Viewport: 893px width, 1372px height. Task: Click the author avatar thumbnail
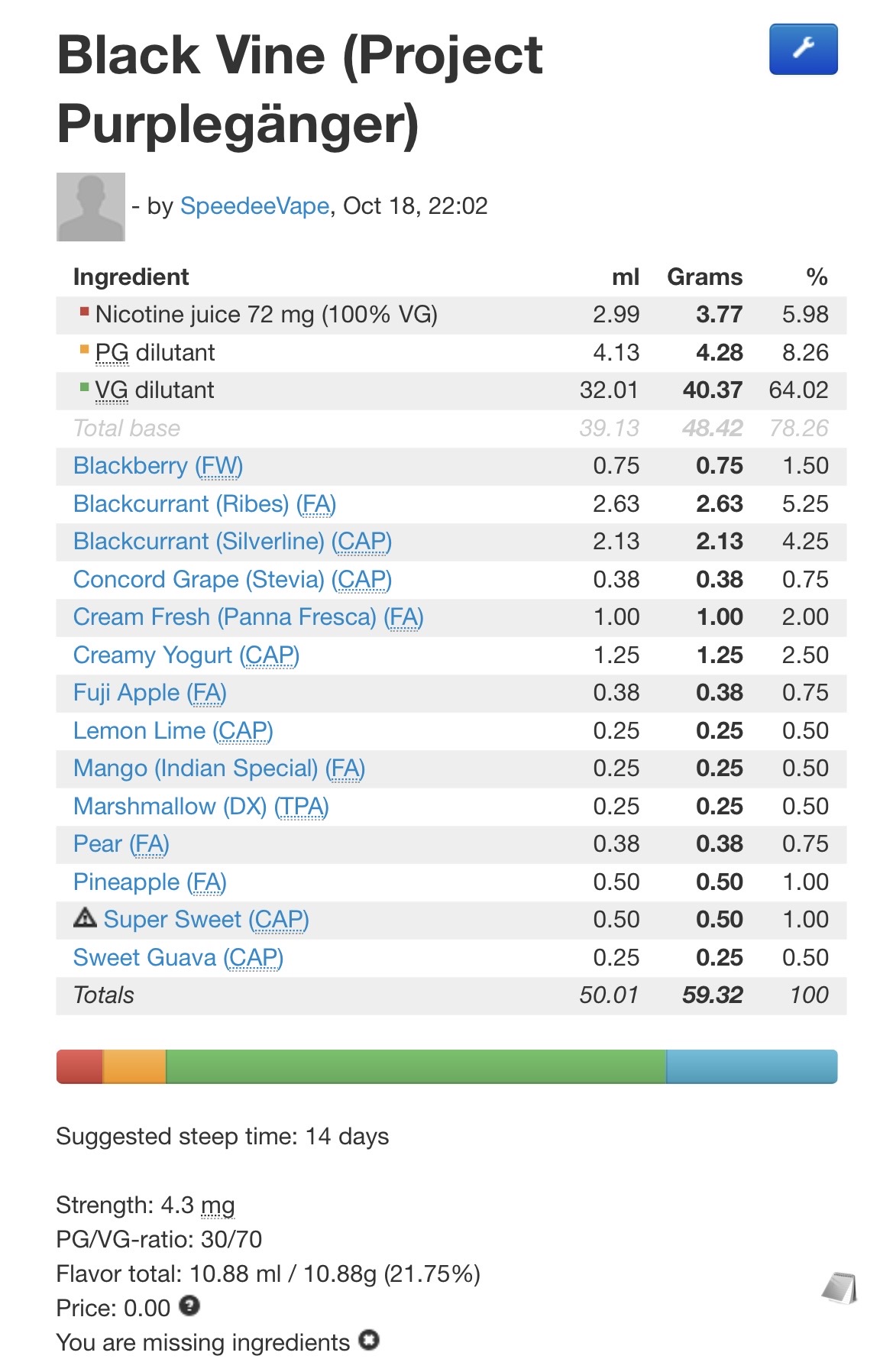tap(91, 207)
